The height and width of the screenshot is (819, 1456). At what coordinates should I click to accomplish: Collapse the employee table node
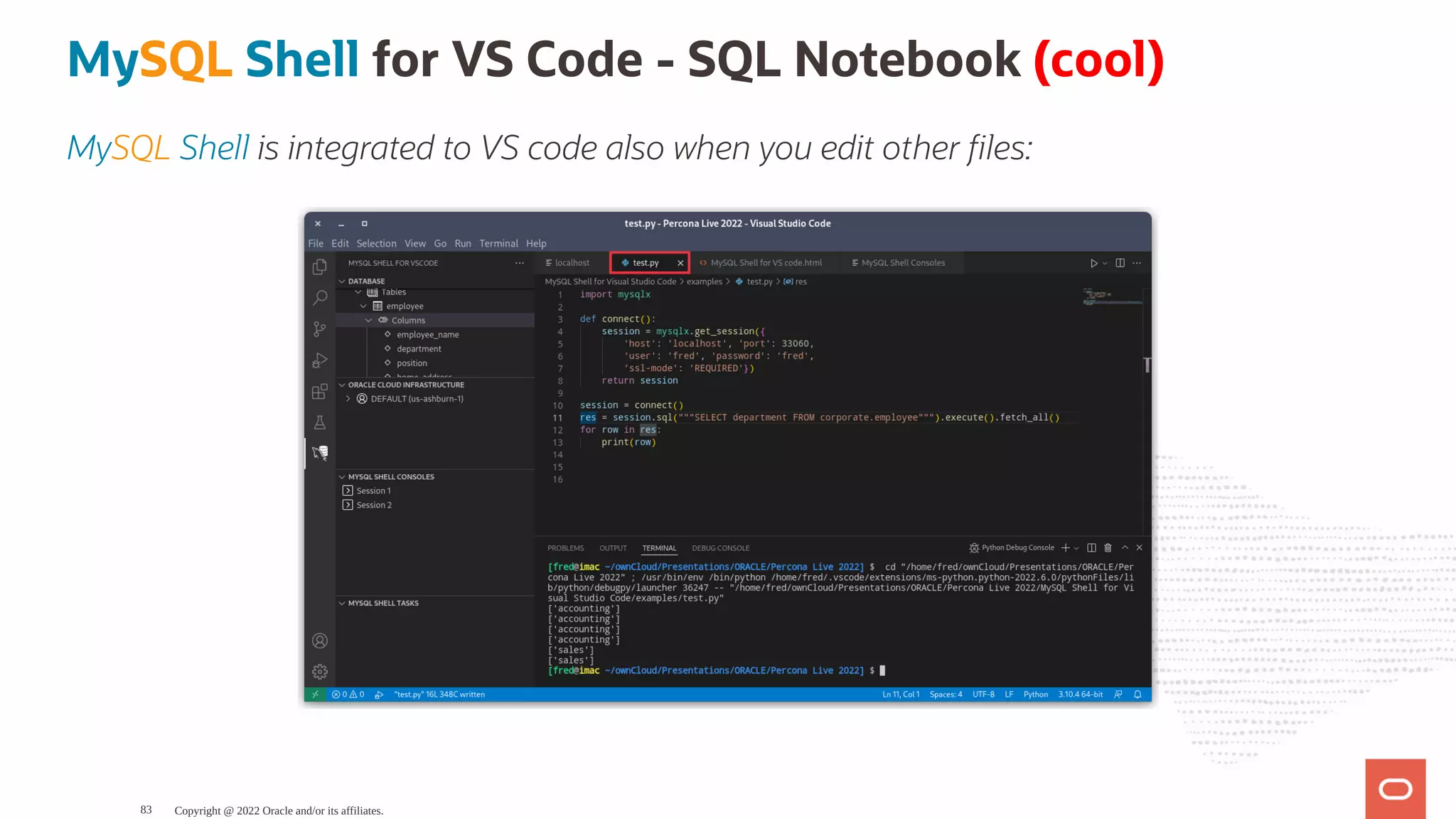click(363, 306)
